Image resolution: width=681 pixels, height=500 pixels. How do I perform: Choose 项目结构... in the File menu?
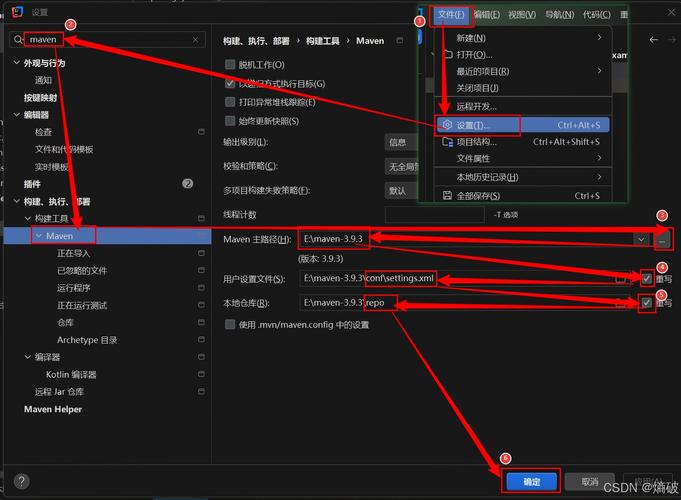coord(523,142)
